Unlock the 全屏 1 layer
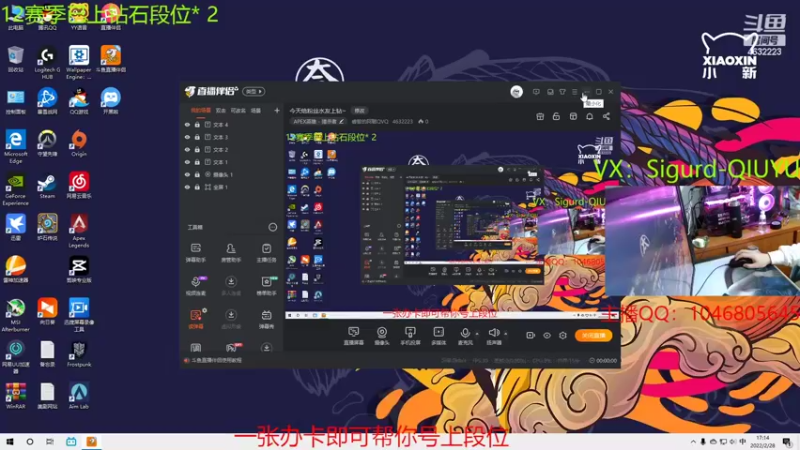800x450 pixels. 197,187
